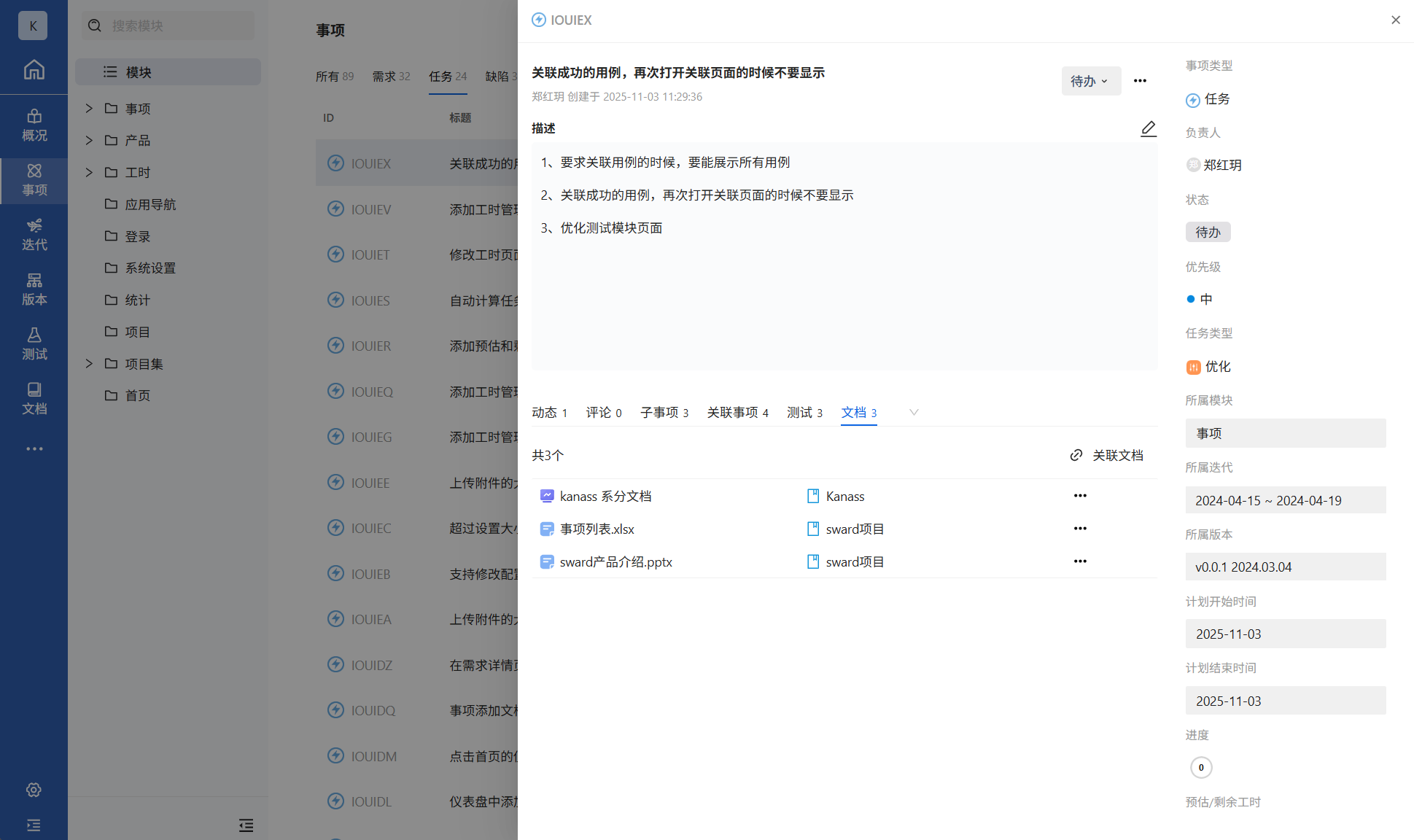Expand the 产品 folder in tree
Viewport: 1414px width, 840px height.
(89, 140)
